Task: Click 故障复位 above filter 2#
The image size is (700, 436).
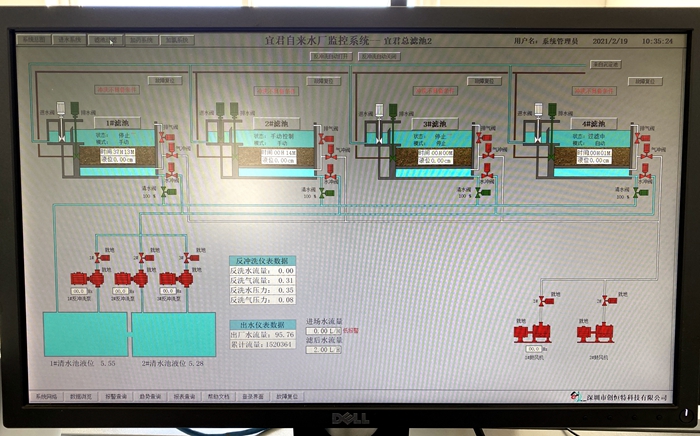Action: pos(324,81)
